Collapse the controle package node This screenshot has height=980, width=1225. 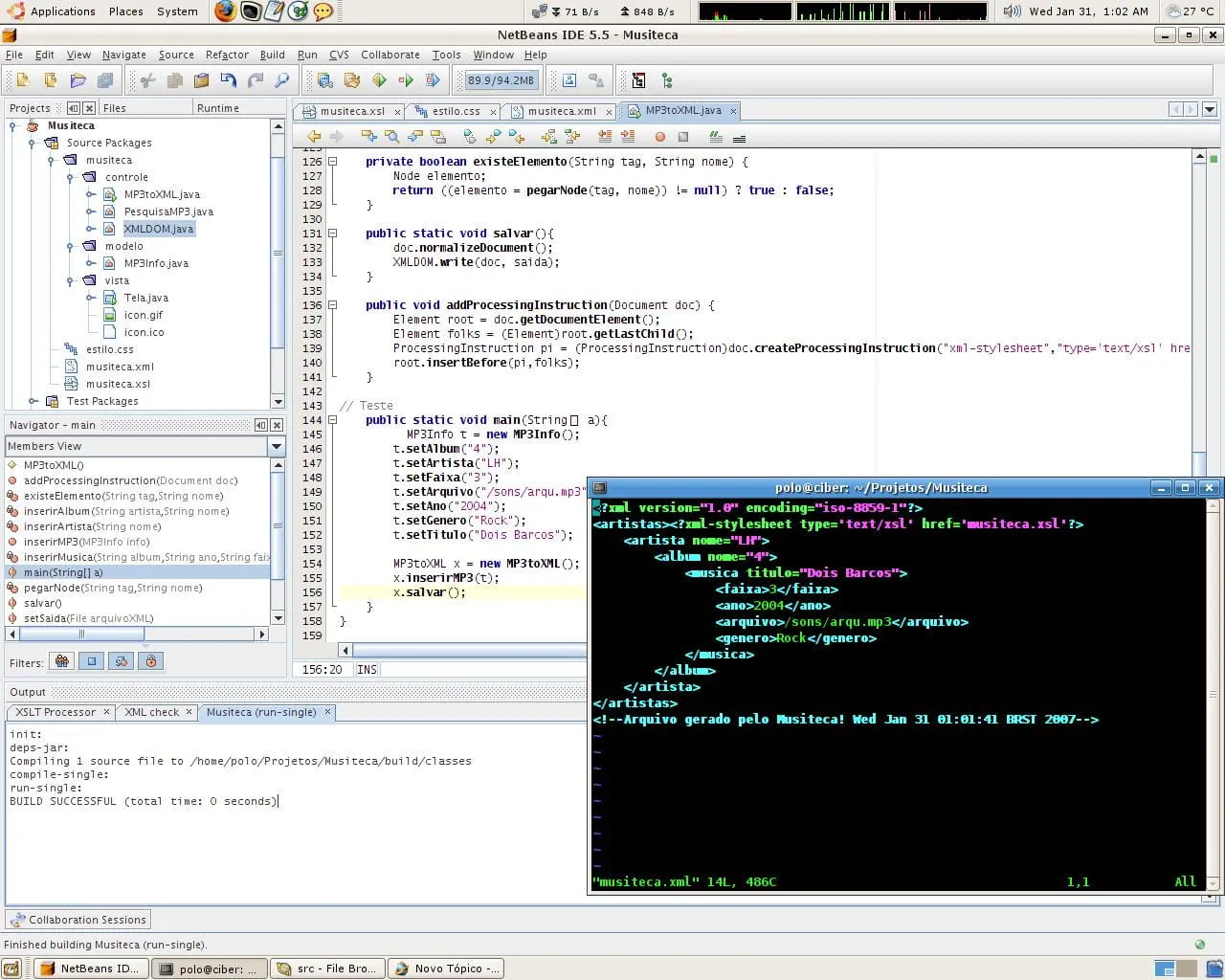click(x=70, y=177)
